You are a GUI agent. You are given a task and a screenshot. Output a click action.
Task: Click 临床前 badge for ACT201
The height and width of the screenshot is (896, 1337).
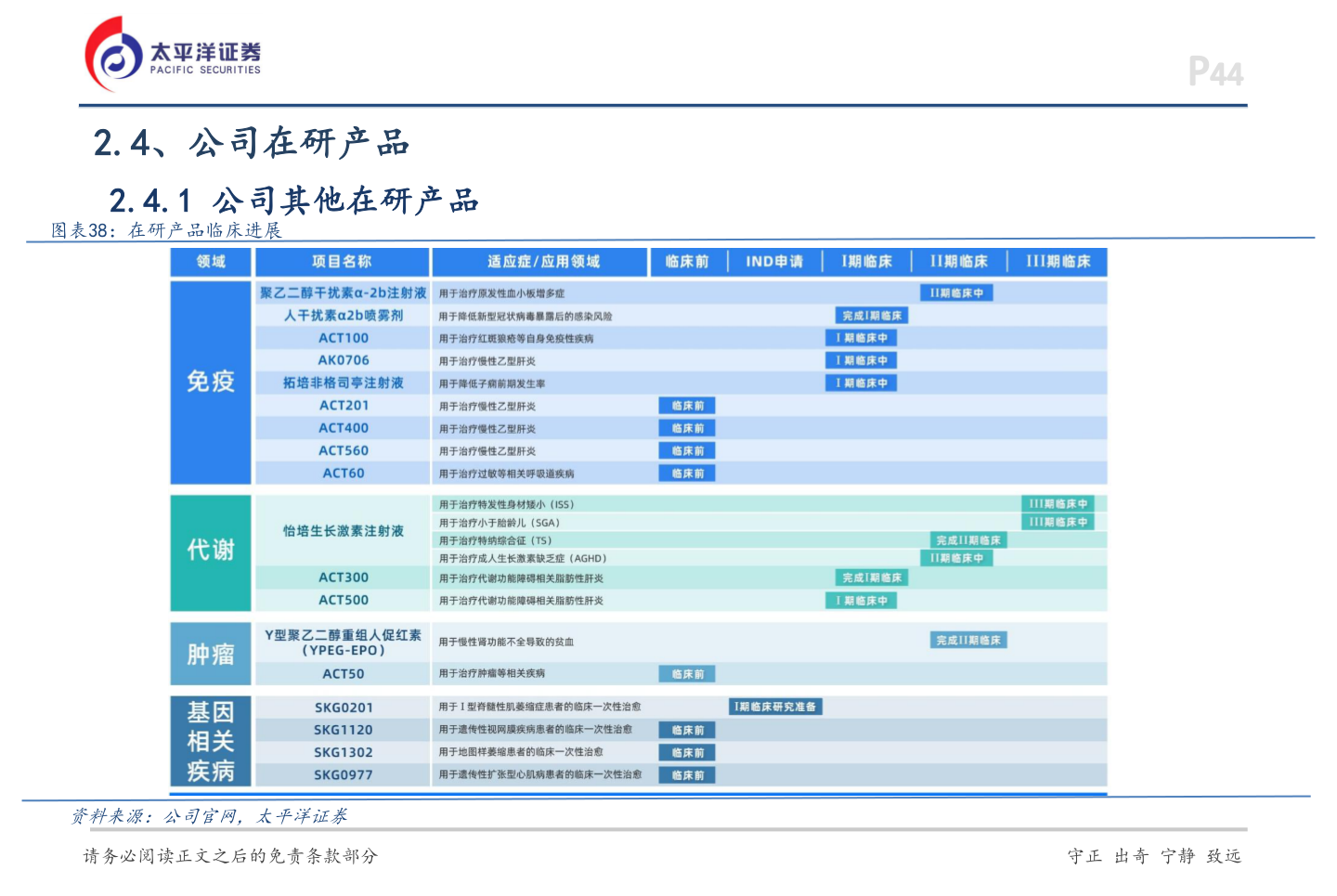point(686,405)
